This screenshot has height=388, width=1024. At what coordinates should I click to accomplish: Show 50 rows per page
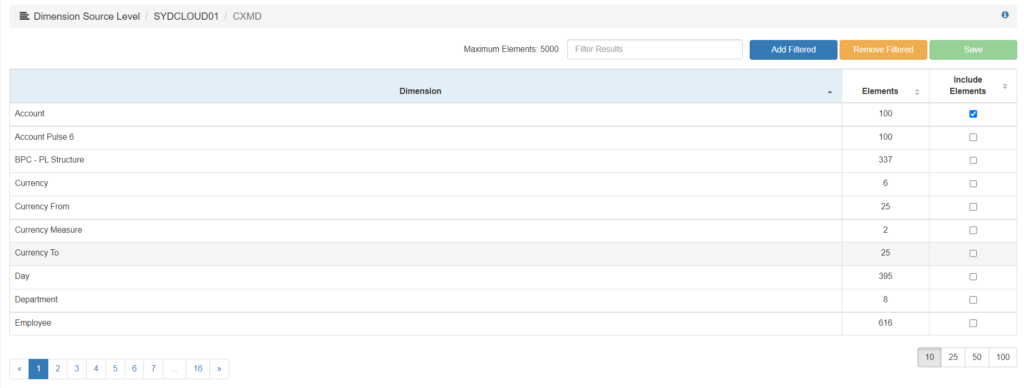point(976,357)
